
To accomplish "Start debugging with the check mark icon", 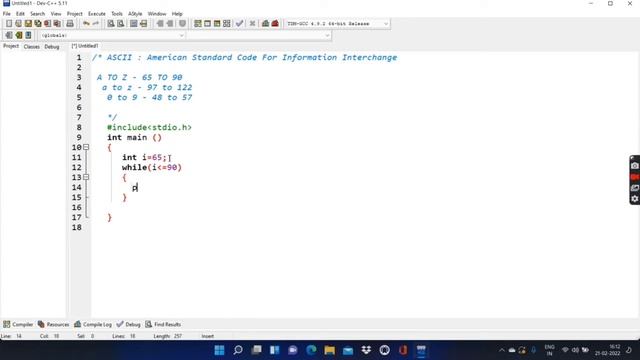I will tap(240, 24).
